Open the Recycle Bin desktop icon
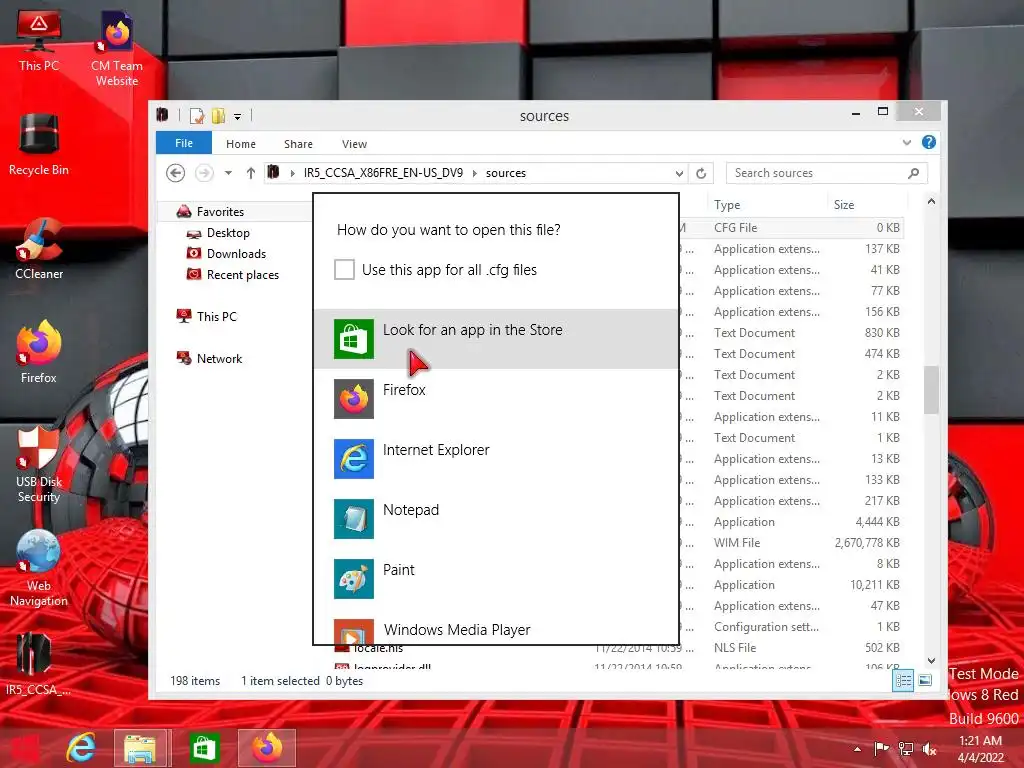 pos(39,145)
